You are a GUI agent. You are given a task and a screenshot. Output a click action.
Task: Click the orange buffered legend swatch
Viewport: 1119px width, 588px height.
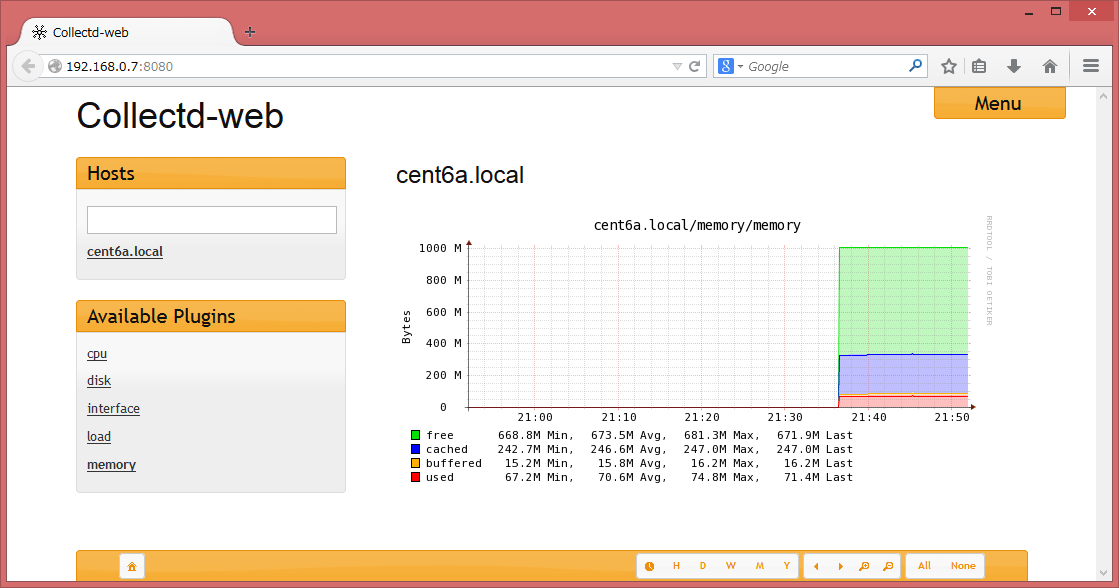pos(415,463)
